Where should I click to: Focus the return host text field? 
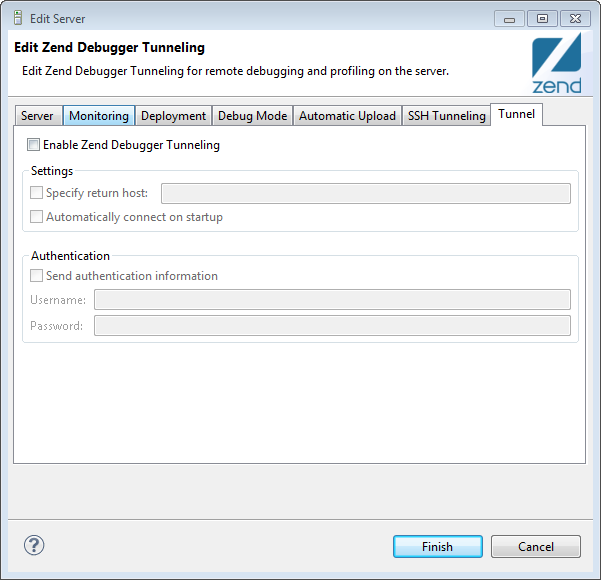pos(366,193)
